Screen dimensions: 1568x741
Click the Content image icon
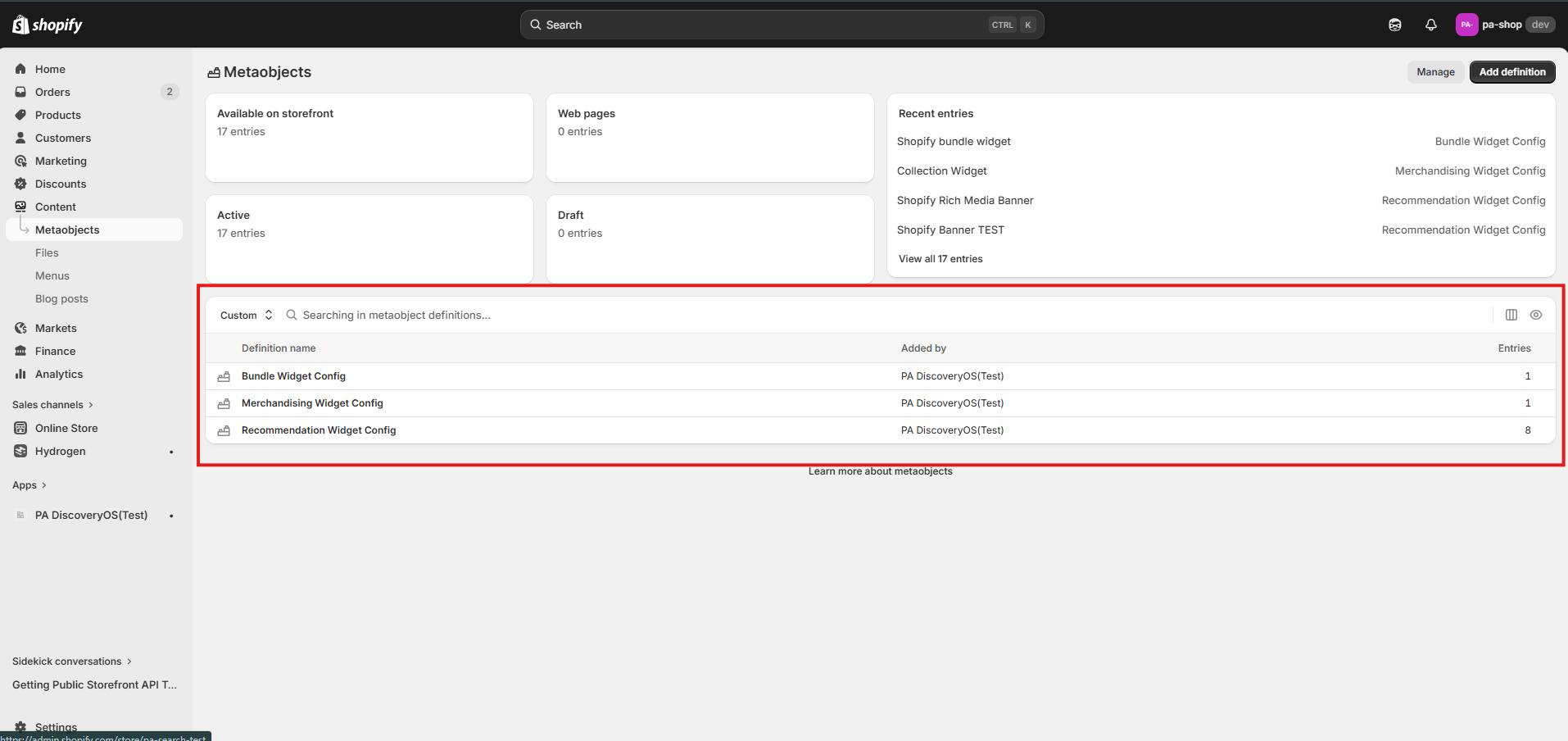20,207
